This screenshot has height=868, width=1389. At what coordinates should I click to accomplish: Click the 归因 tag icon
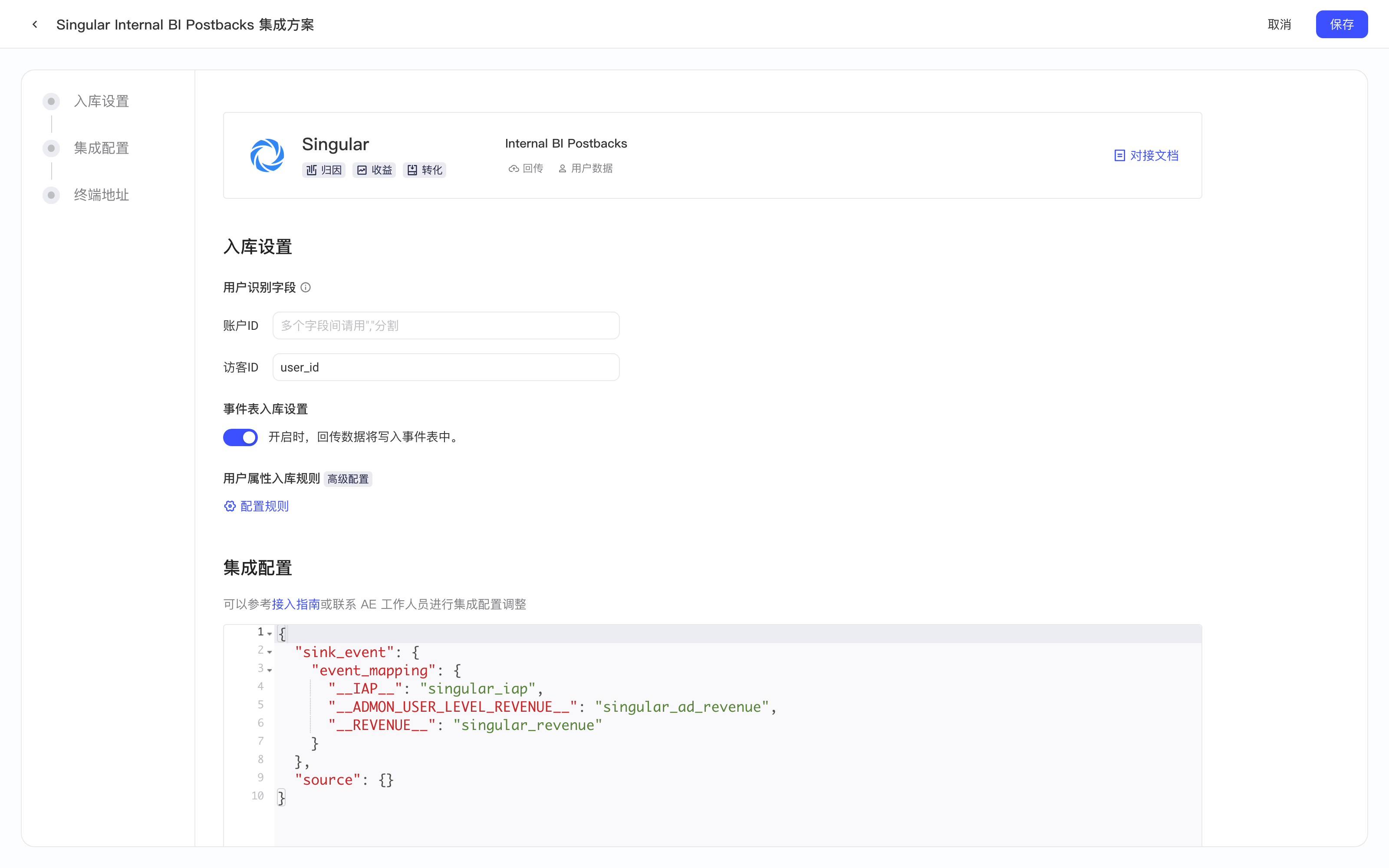click(x=312, y=170)
